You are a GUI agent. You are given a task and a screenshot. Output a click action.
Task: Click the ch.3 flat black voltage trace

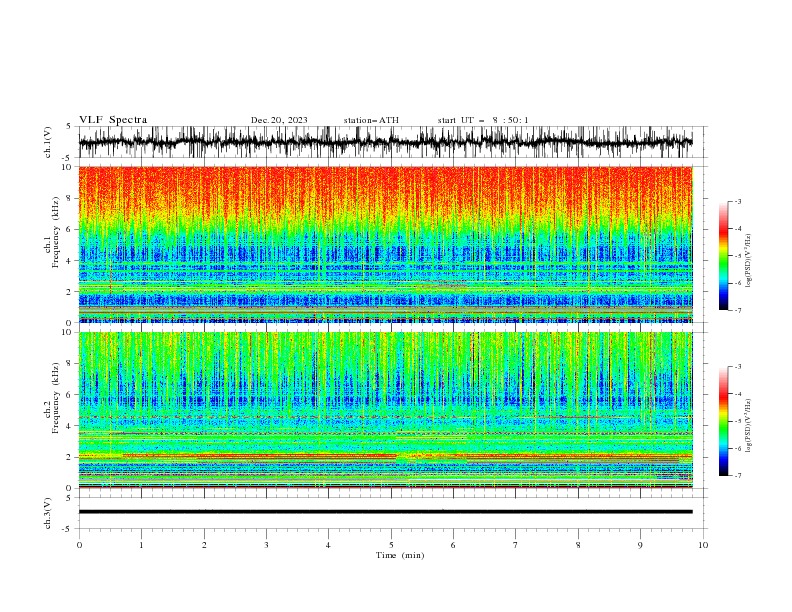[385, 512]
